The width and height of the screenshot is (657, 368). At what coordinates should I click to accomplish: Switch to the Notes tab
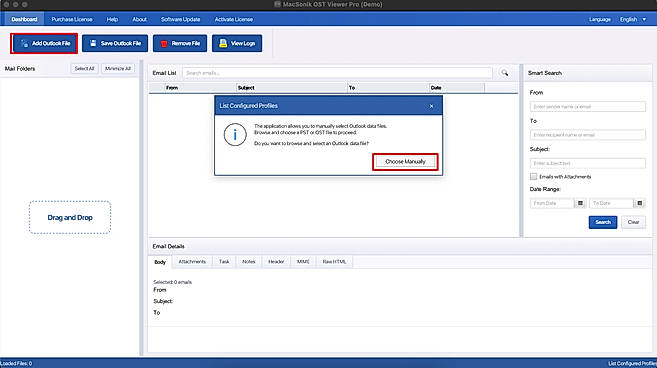point(248,262)
